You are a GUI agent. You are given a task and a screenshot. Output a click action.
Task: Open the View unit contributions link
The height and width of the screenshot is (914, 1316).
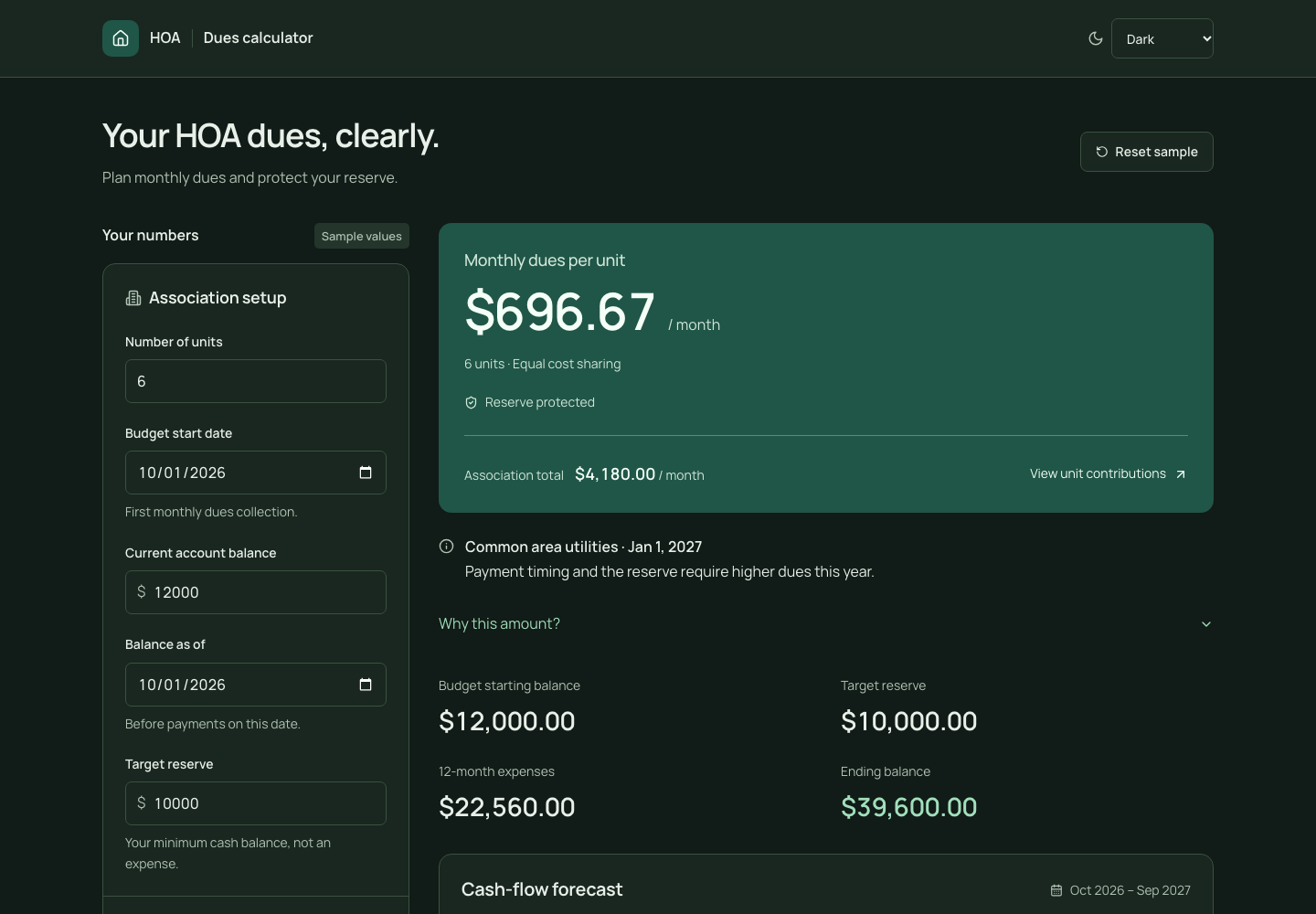click(x=1109, y=473)
